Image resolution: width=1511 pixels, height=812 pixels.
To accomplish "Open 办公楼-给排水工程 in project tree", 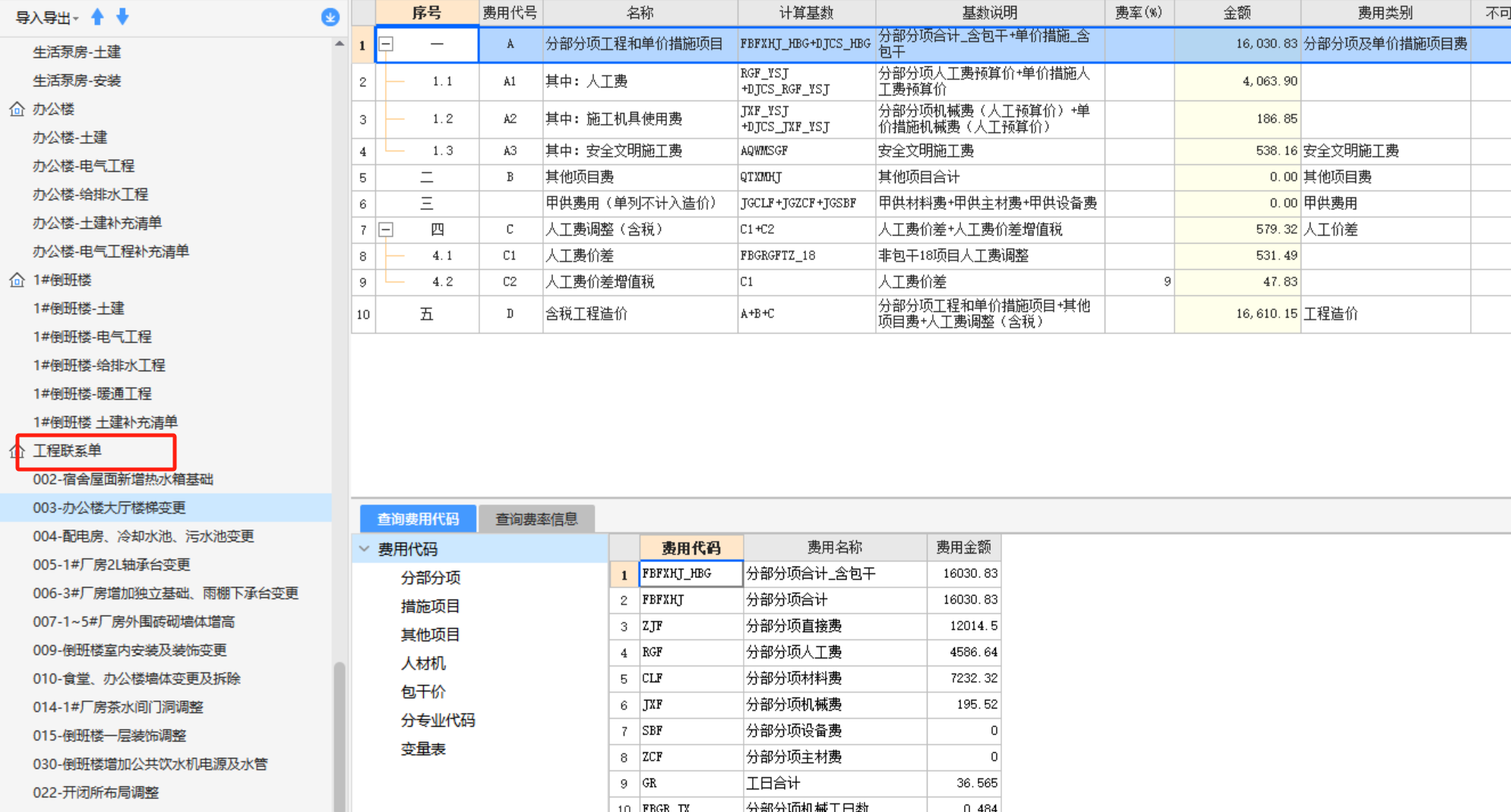I will tap(90, 194).
